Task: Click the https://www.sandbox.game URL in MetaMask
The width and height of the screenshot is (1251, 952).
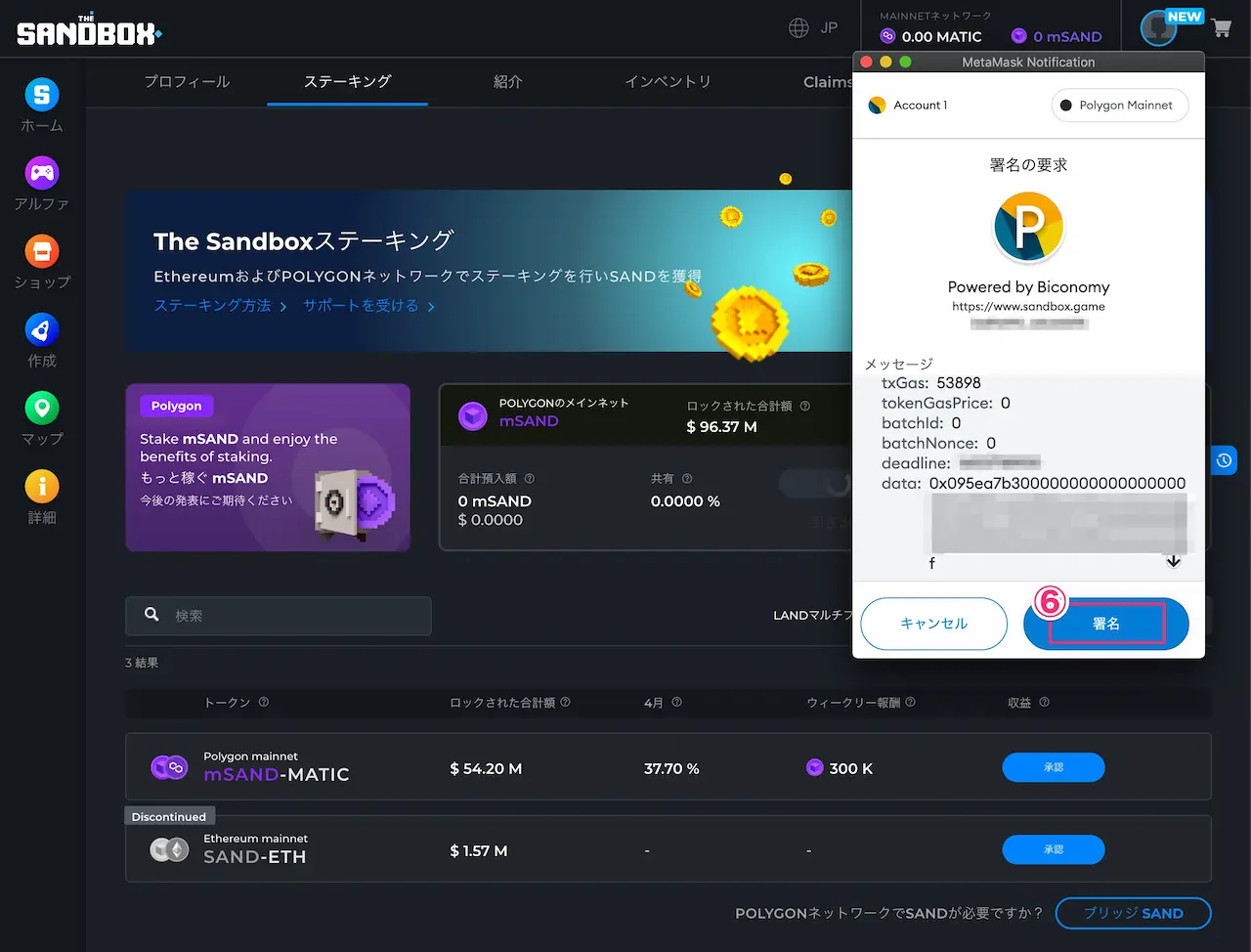Action: [x=1028, y=306]
